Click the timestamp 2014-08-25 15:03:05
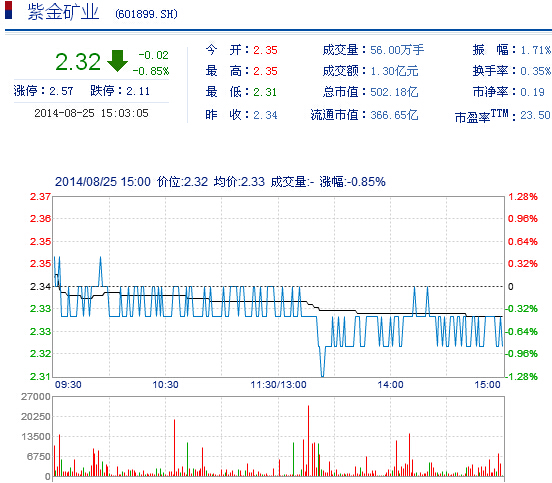 coord(92,113)
